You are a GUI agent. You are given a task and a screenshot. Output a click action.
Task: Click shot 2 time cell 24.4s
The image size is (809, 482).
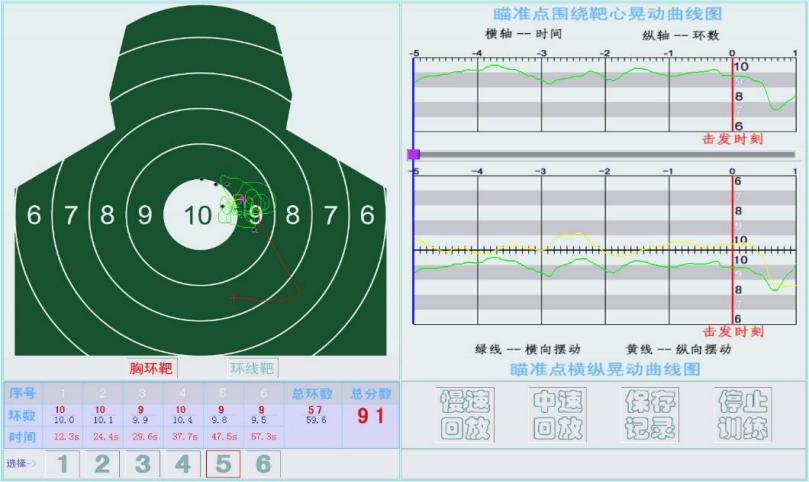105,437
